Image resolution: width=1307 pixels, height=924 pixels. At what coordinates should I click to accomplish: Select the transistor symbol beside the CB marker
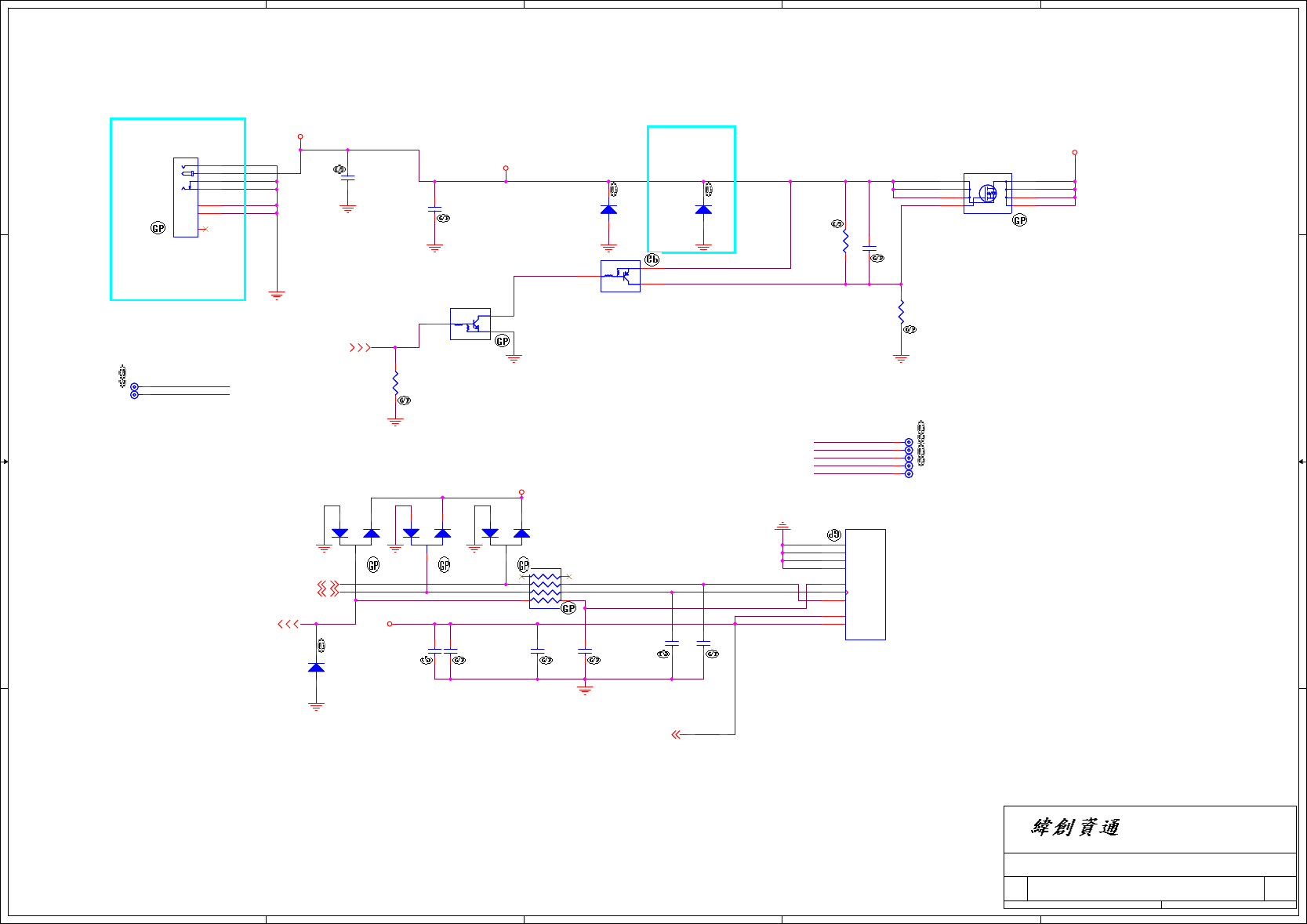pyautogui.click(x=620, y=276)
